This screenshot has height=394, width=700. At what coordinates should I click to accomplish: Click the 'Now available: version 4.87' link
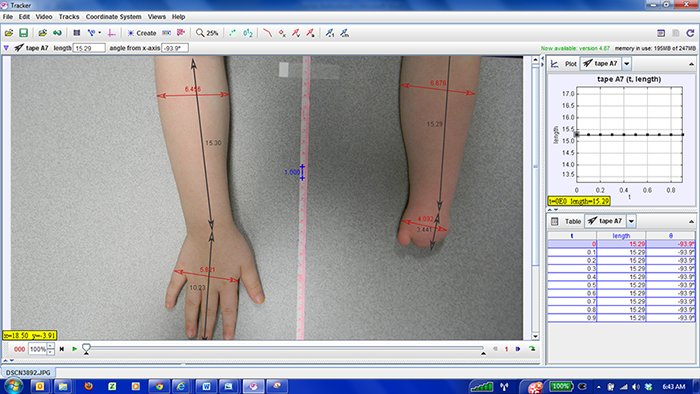[575, 48]
